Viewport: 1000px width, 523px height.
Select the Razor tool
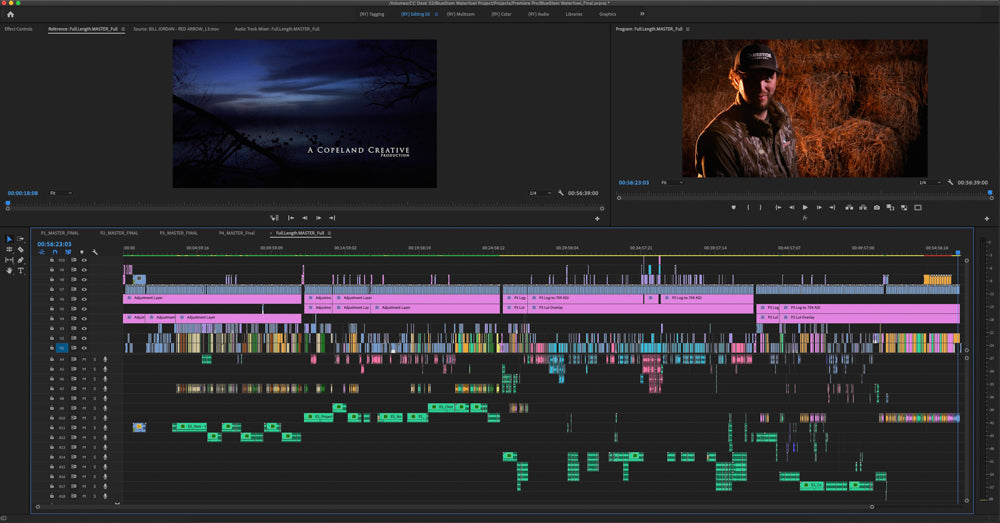20,250
